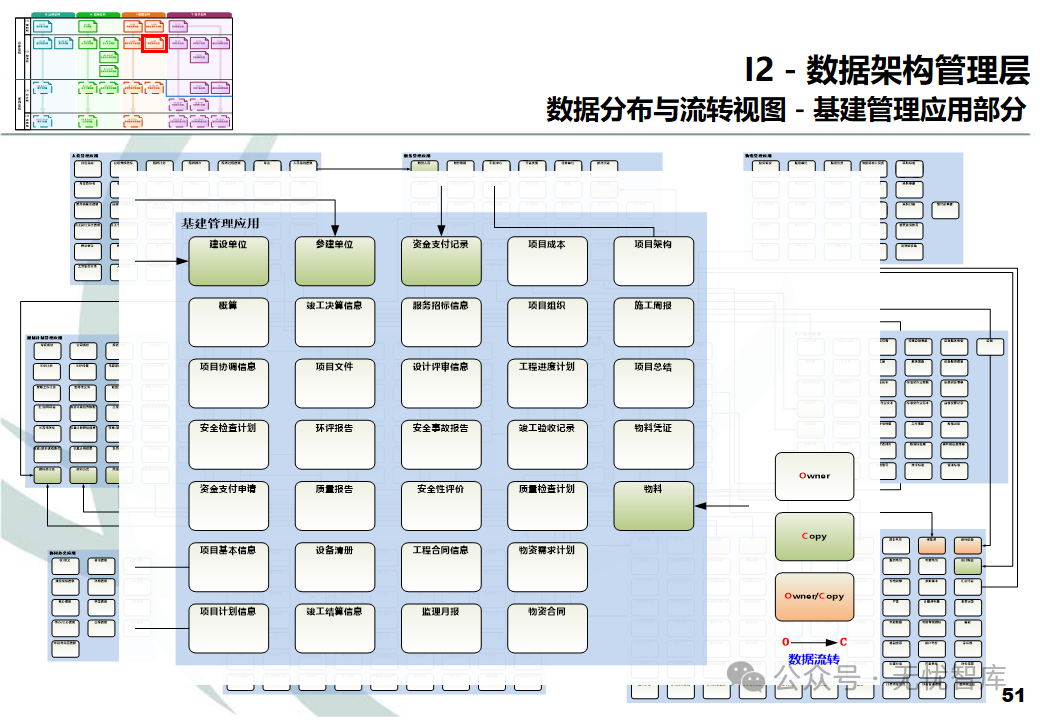This screenshot has width=1040, height=720.
Task: Click the green Copy legend swatch
Action: click(814, 536)
